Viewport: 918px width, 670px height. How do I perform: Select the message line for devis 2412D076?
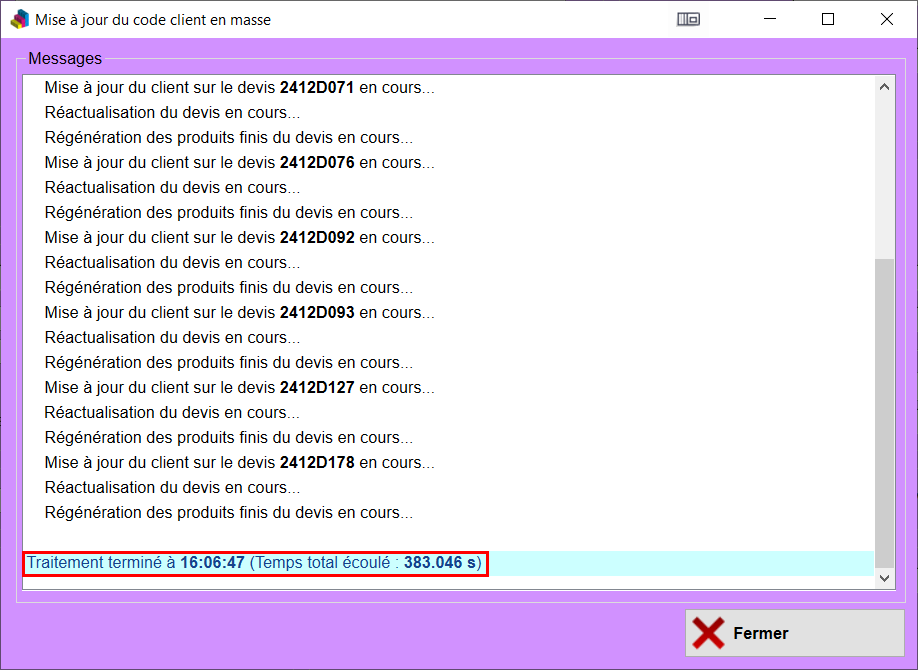tap(239, 163)
